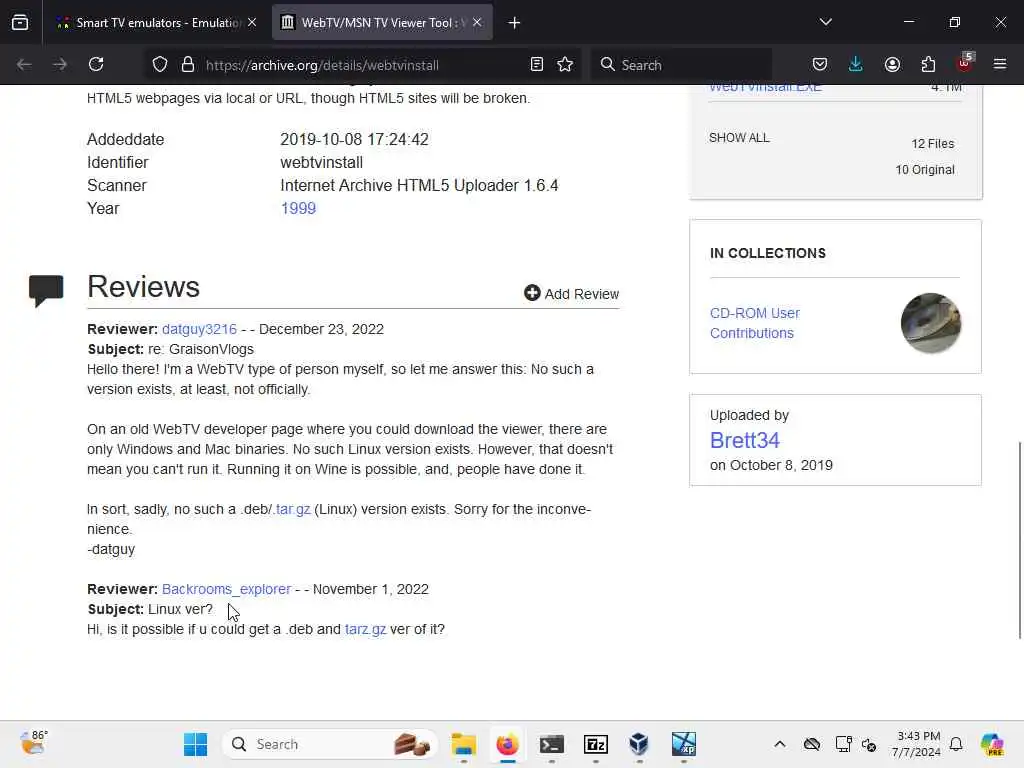Follow the .tar.gz link in datguy review
The image size is (1024, 768).
(291, 509)
